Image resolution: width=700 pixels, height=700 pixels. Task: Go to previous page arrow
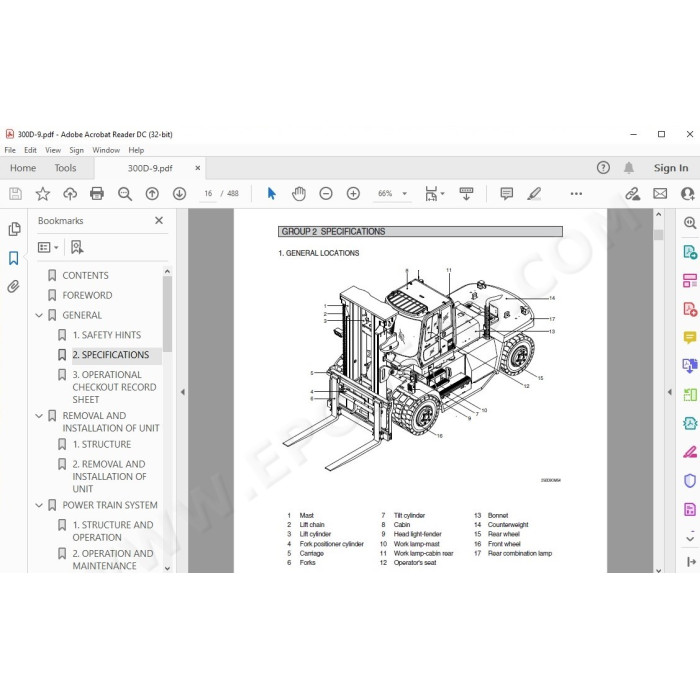coord(152,193)
